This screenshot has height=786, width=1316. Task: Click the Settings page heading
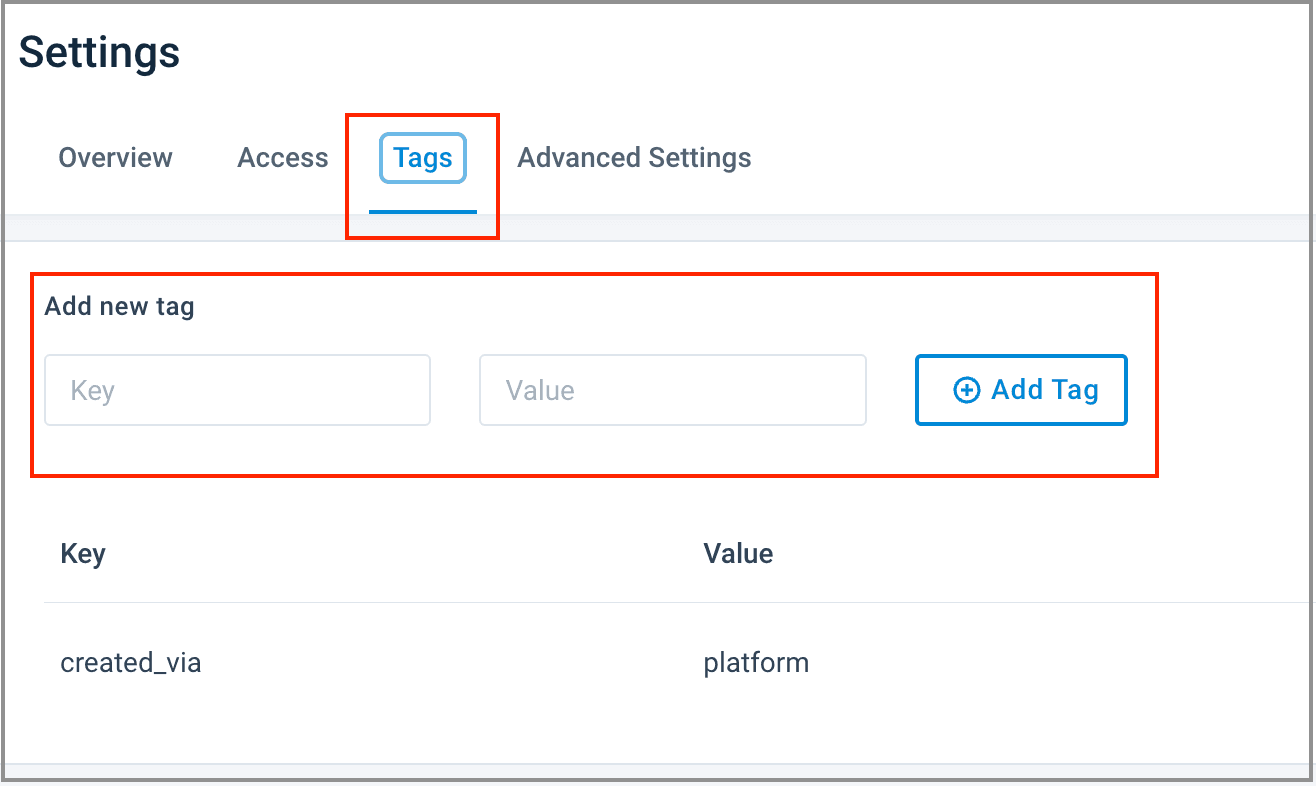click(99, 52)
